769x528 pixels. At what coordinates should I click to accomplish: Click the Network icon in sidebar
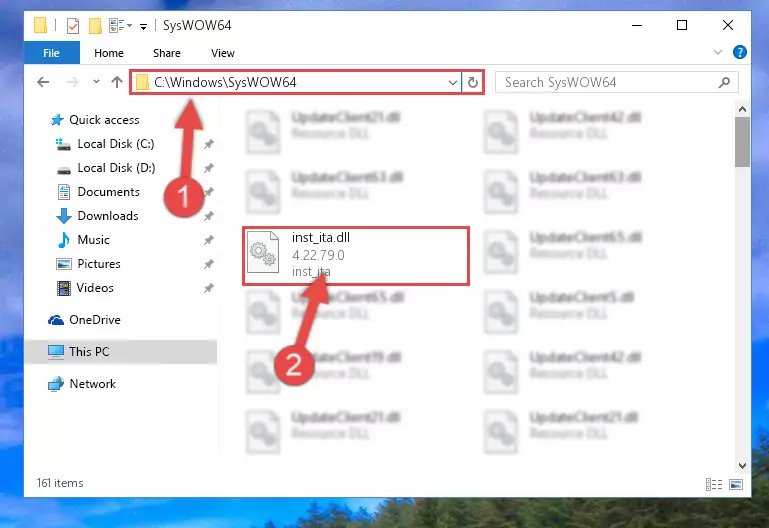pos(55,384)
